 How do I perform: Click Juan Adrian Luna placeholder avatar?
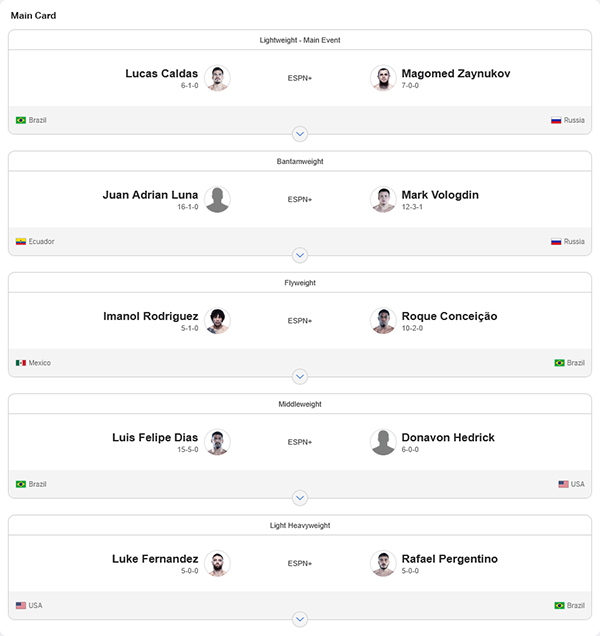pyautogui.click(x=217, y=199)
